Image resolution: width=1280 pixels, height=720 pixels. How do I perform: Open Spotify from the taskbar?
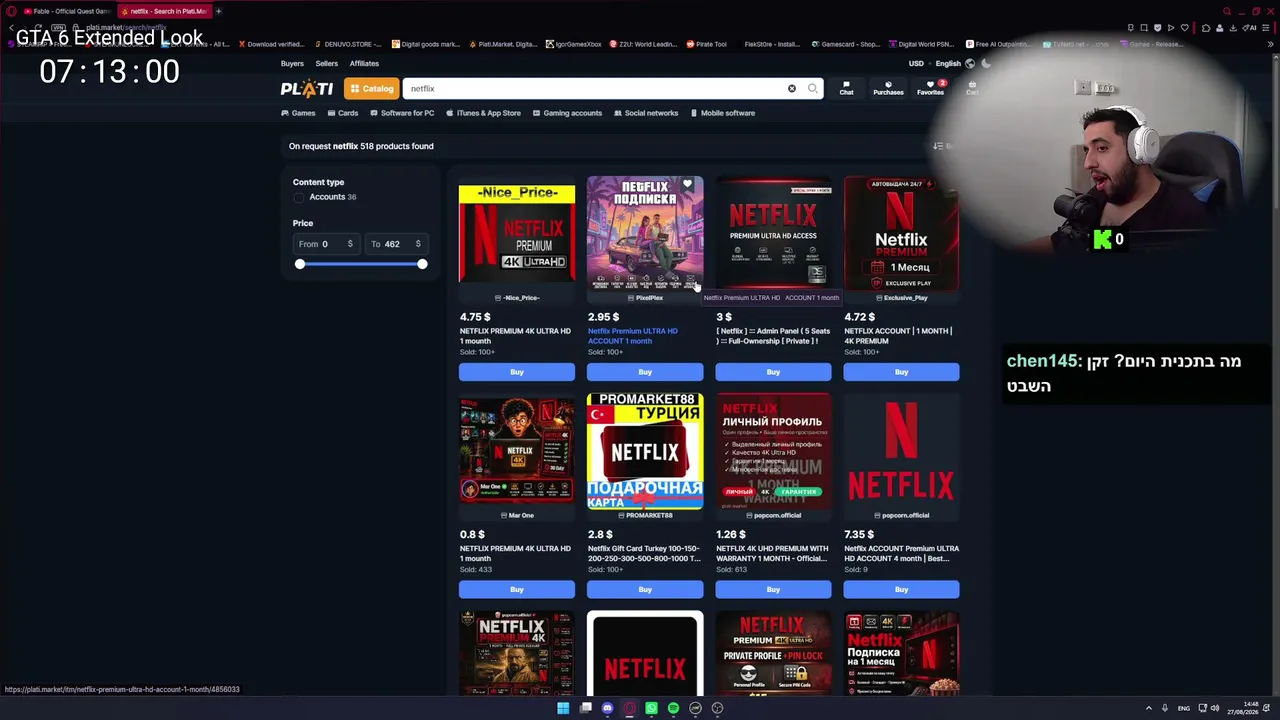[673, 708]
